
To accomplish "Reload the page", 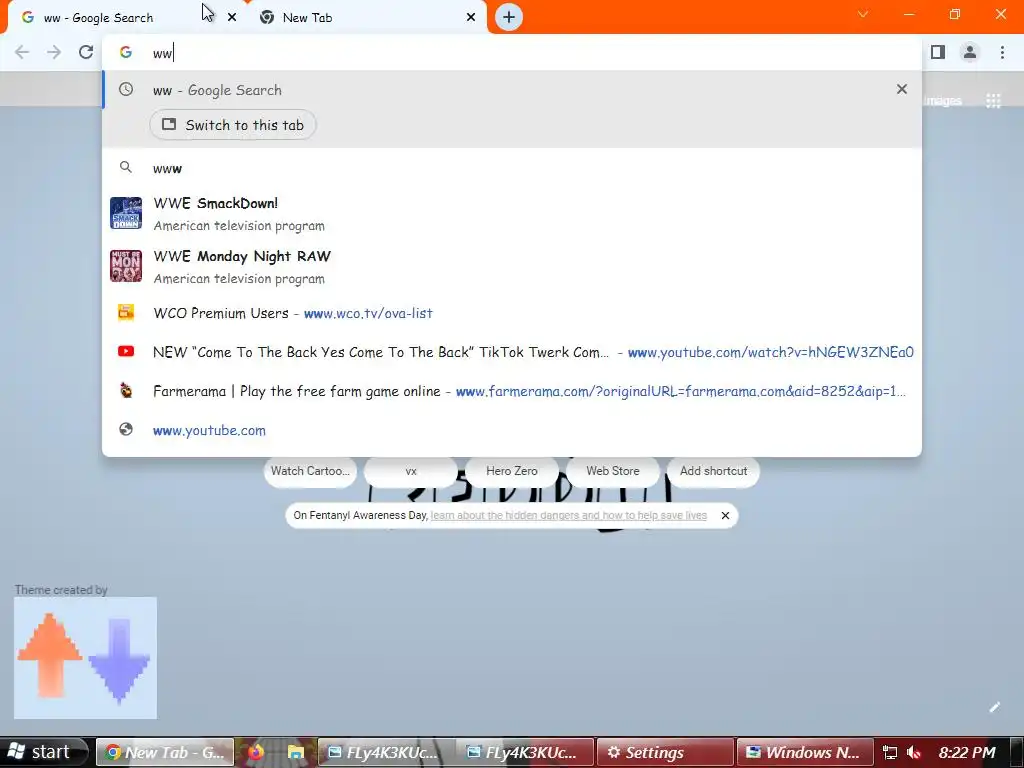I will (x=86, y=52).
